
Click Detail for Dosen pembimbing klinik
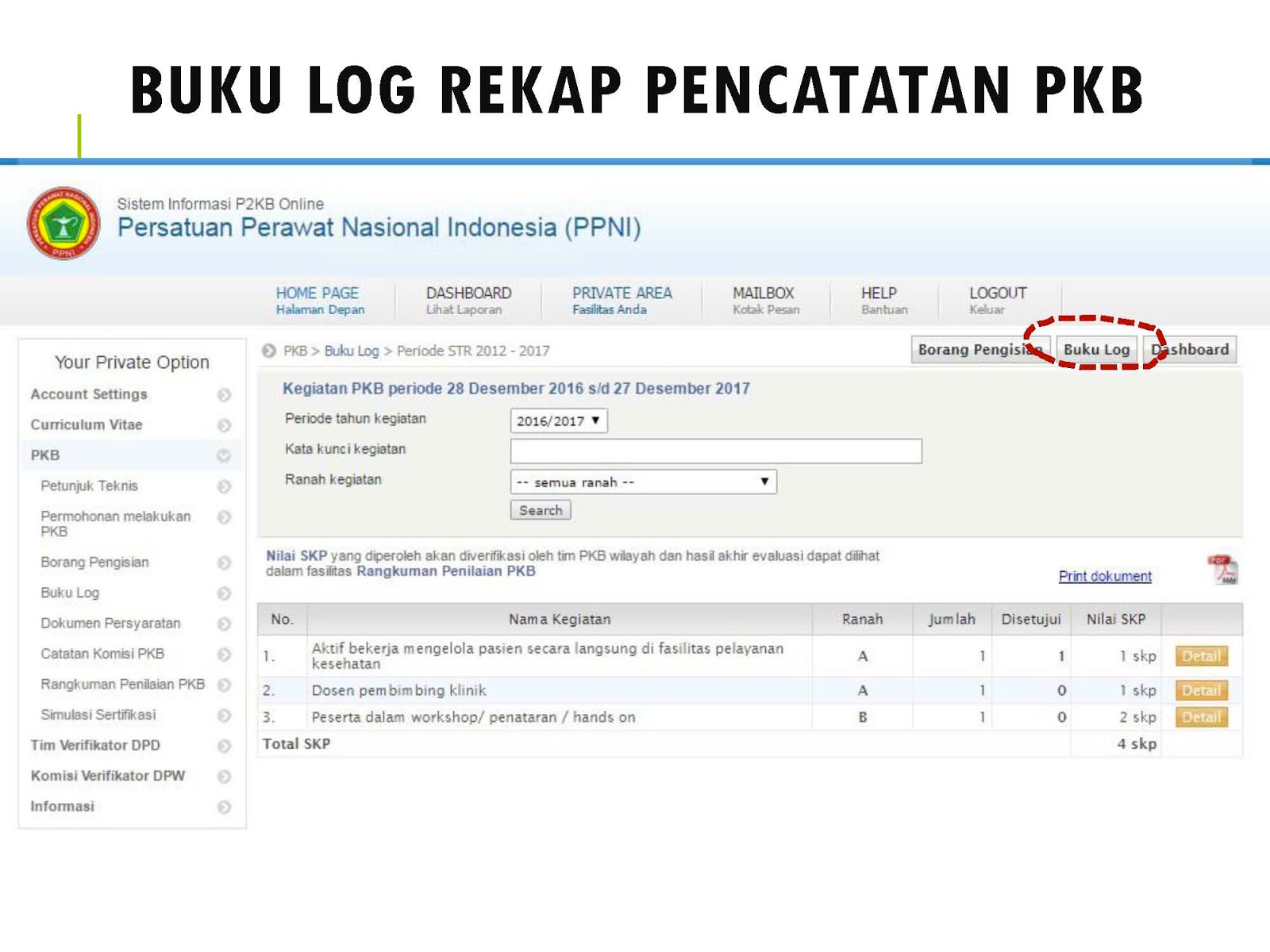[x=1201, y=690]
